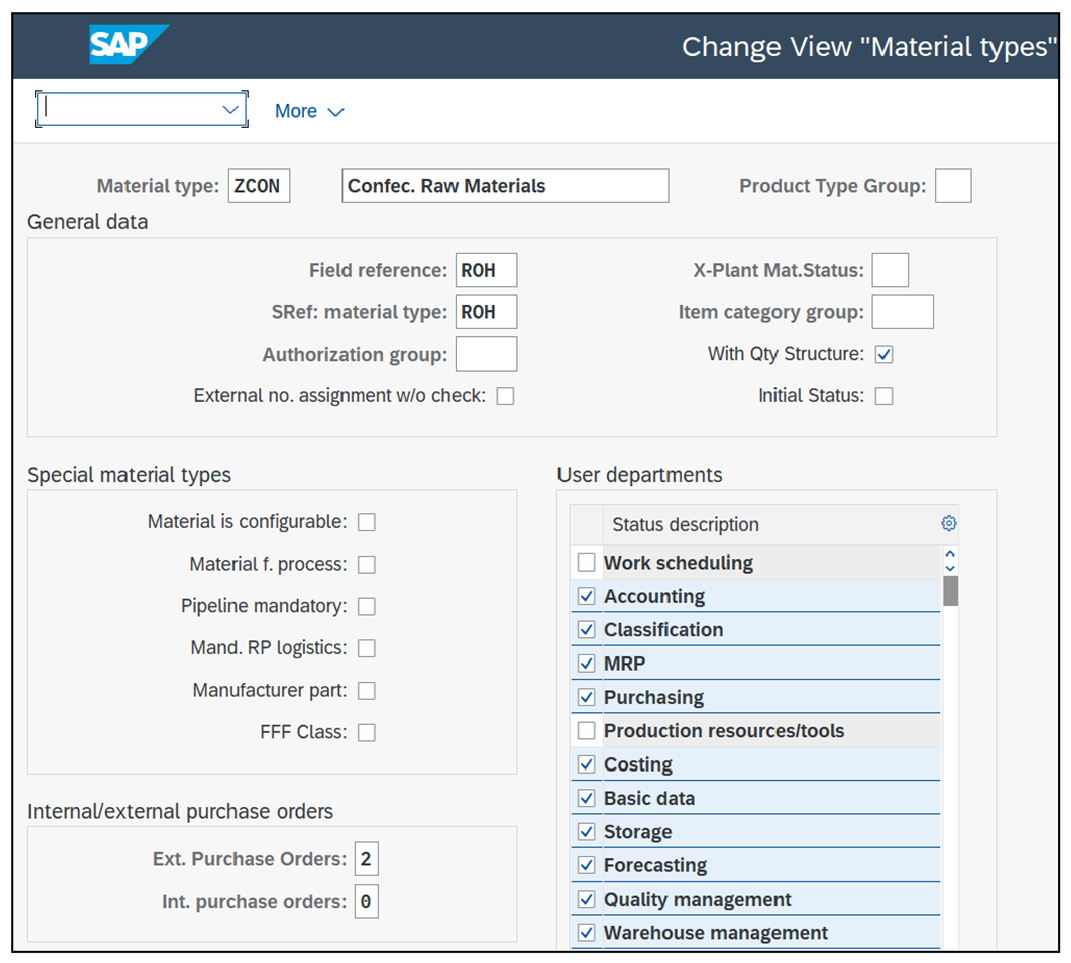Viewport: 1071px width, 963px height.
Task: Check the FFF Class checkbox
Action: point(366,731)
